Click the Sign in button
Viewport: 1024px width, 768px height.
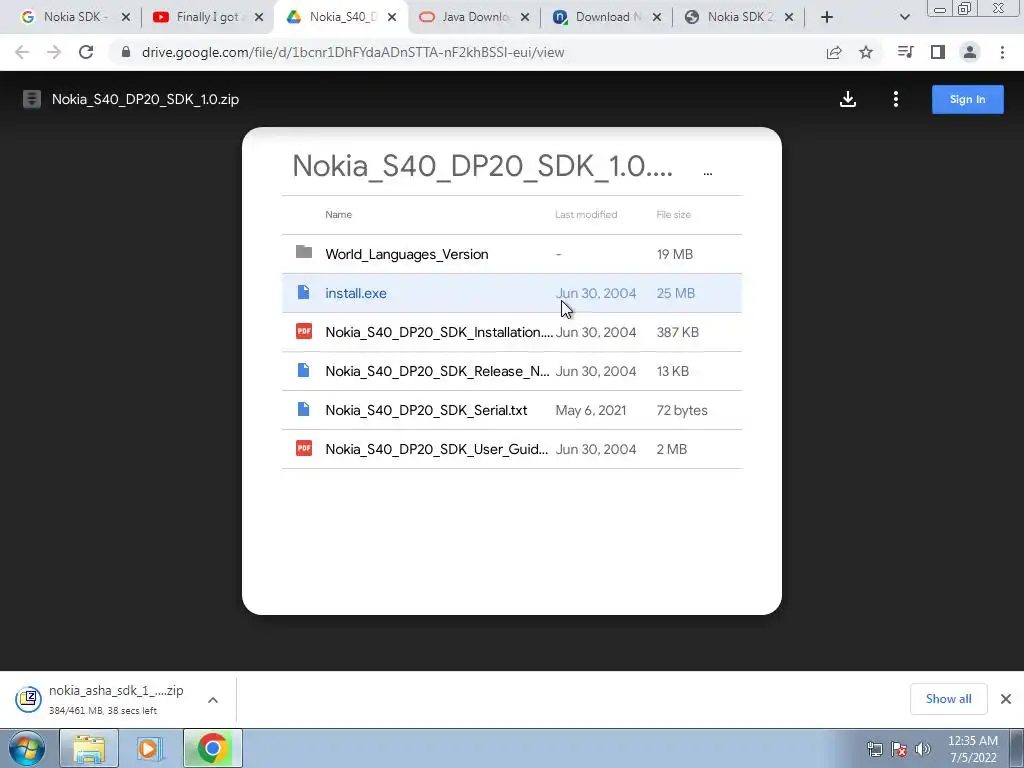pyautogui.click(x=967, y=99)
